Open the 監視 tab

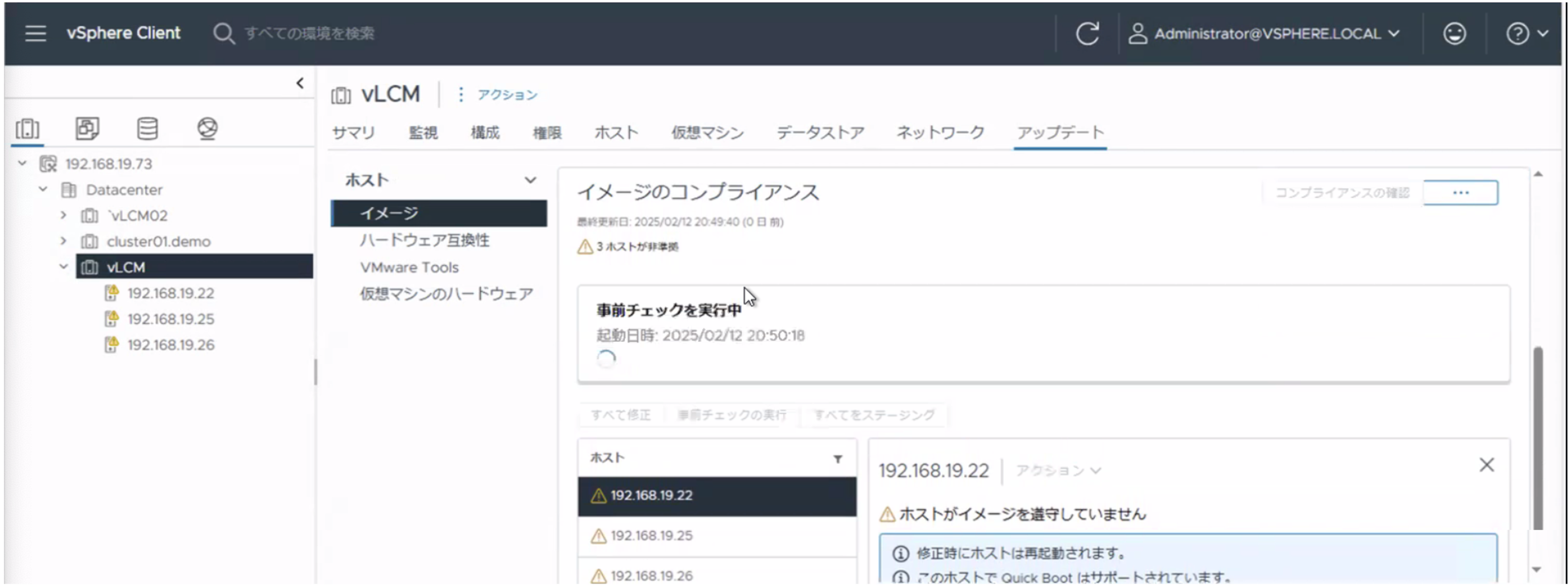point(423,133)
